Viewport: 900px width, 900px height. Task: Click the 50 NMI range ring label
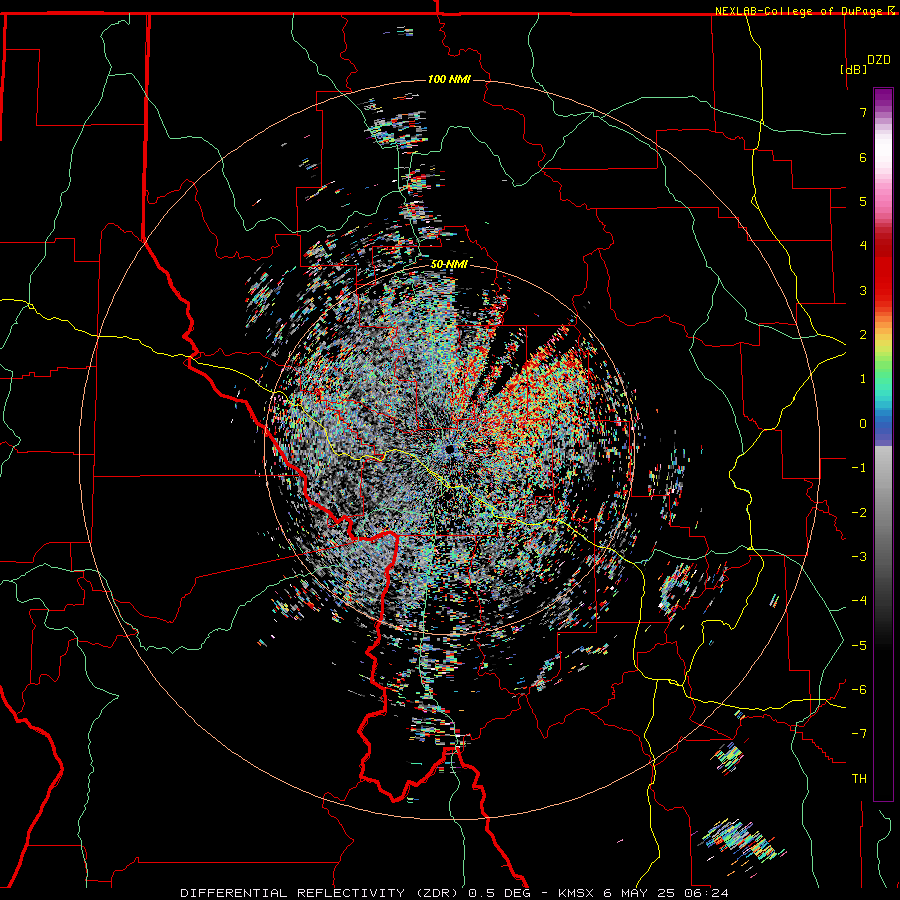tap(449, 264)
